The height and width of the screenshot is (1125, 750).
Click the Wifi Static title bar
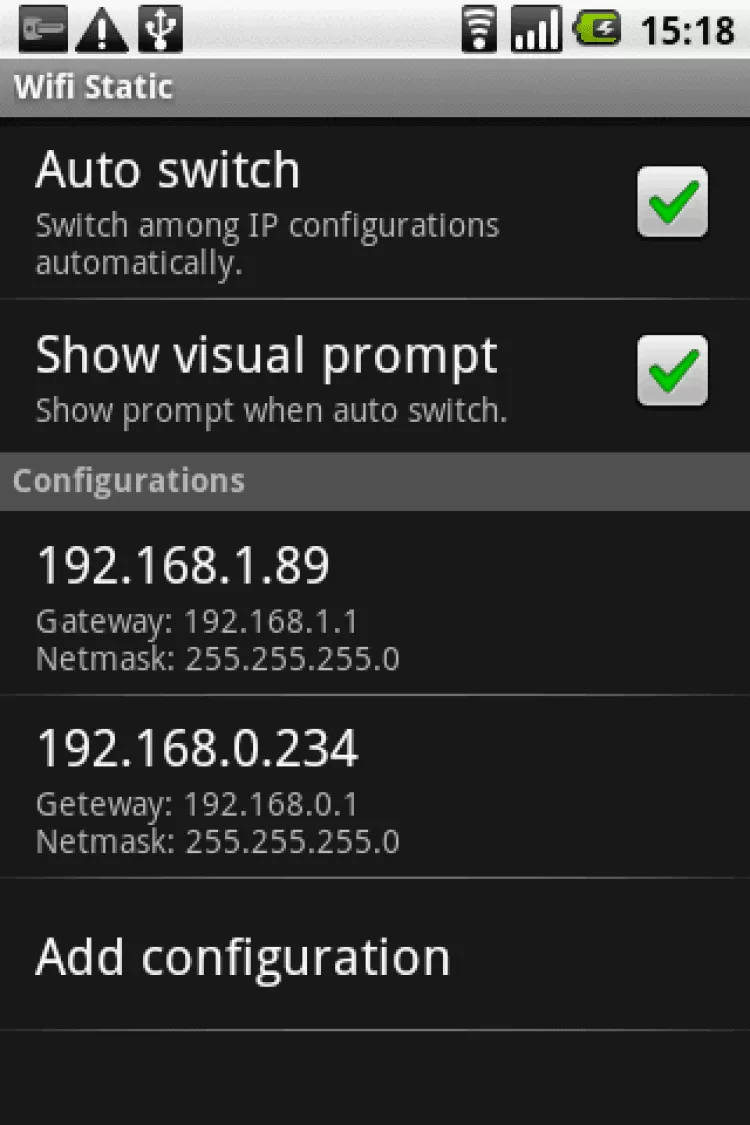point(93,87)
